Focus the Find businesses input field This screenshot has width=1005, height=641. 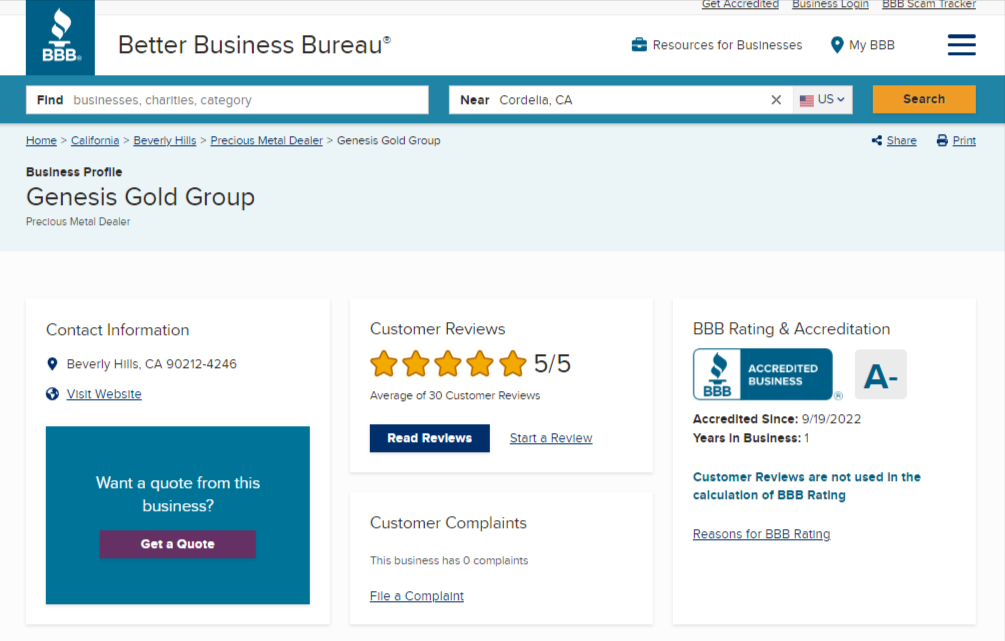tap(227, 100)
